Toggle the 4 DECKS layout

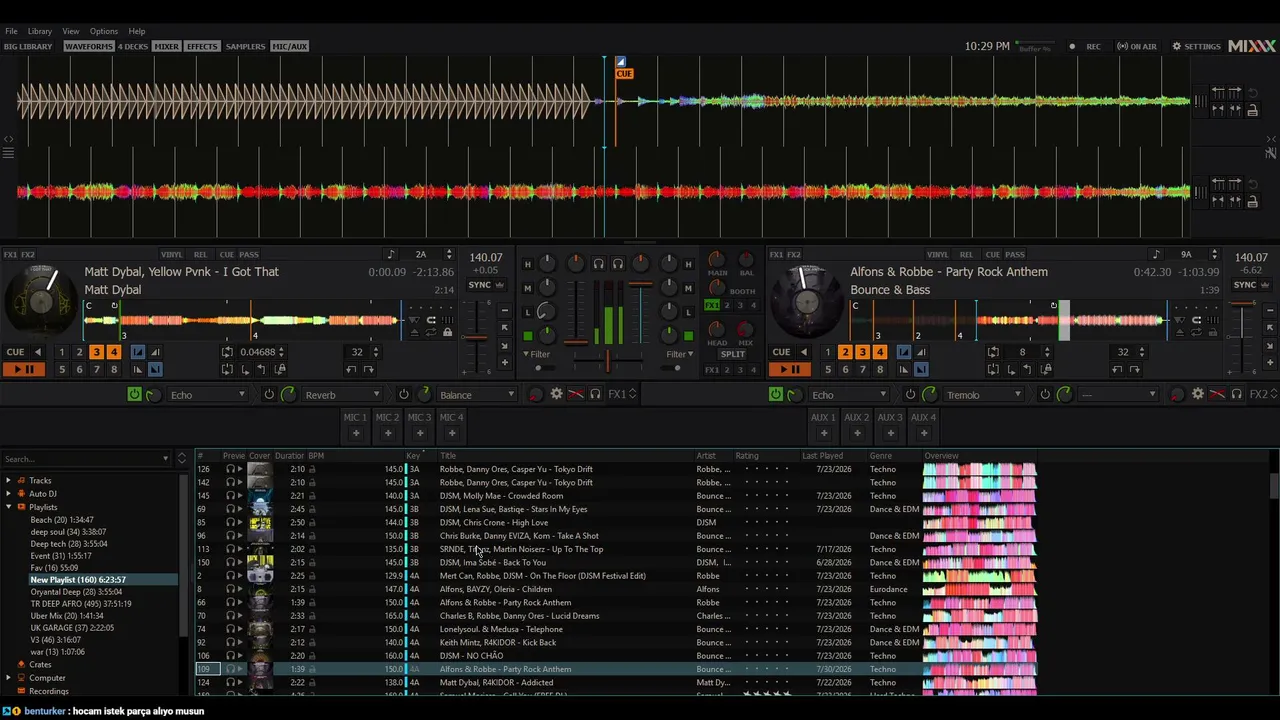tap(133, 47)
